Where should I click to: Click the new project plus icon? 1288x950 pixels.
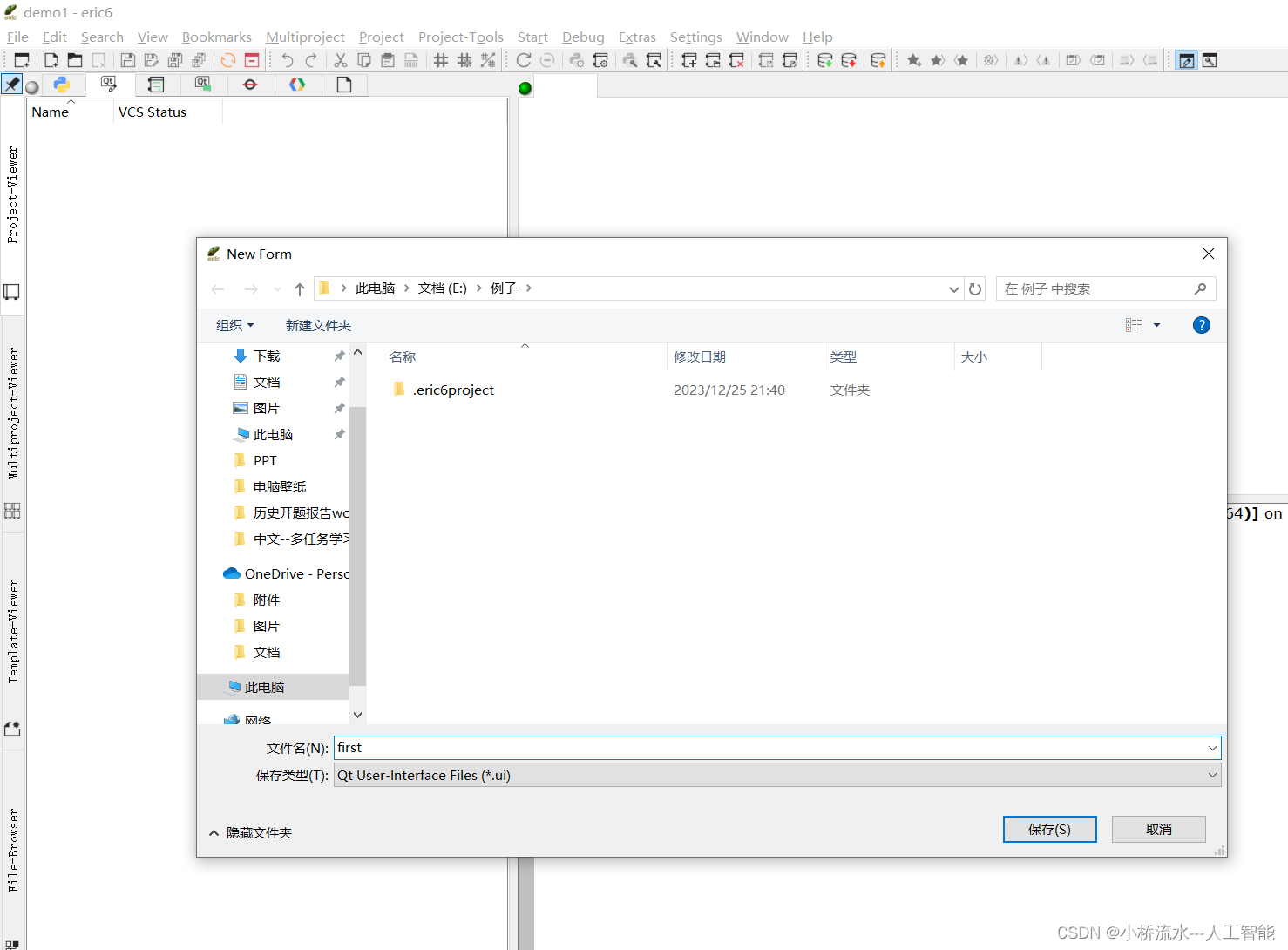click(689, 60)
